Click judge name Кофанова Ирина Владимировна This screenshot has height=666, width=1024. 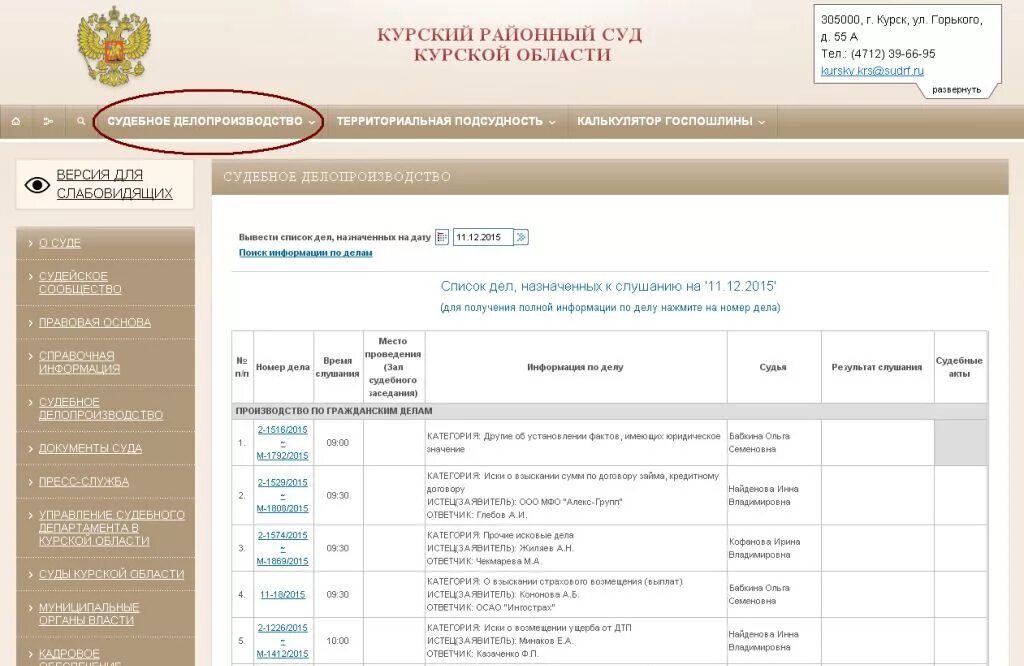click(764, 548)
